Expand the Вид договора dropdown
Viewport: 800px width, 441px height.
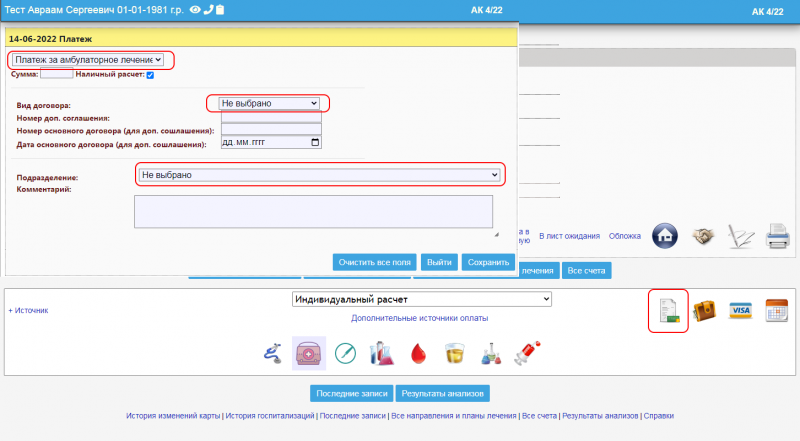(270, 103)
